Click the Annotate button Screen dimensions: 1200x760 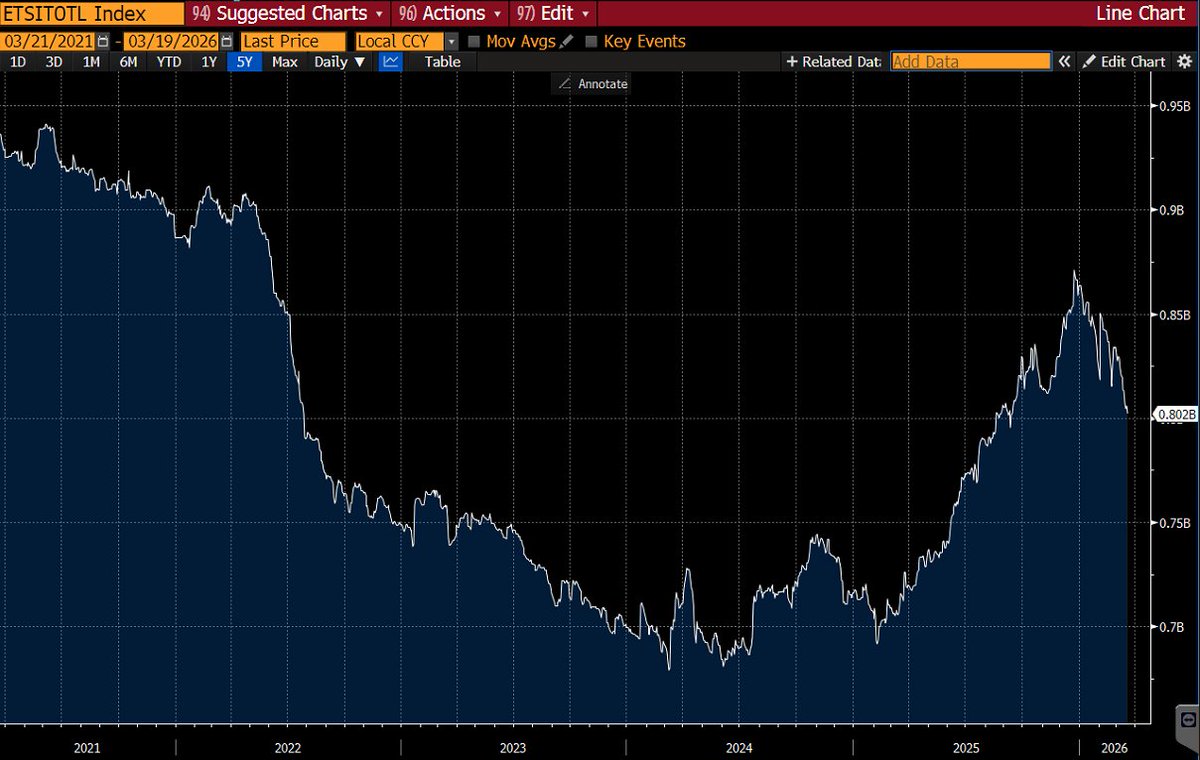tap(592, 84)
